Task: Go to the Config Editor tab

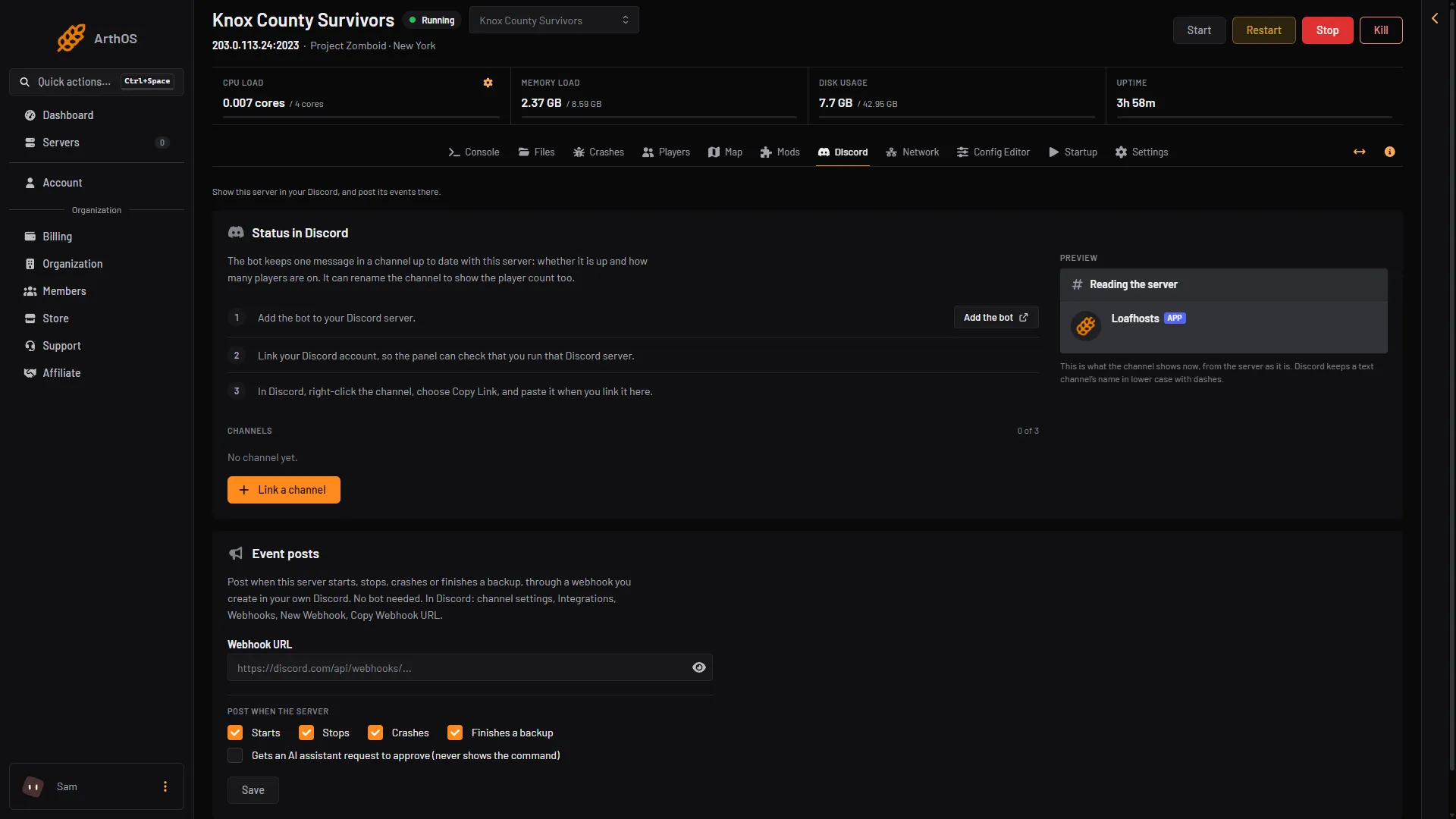Action: tap(993, 152)
